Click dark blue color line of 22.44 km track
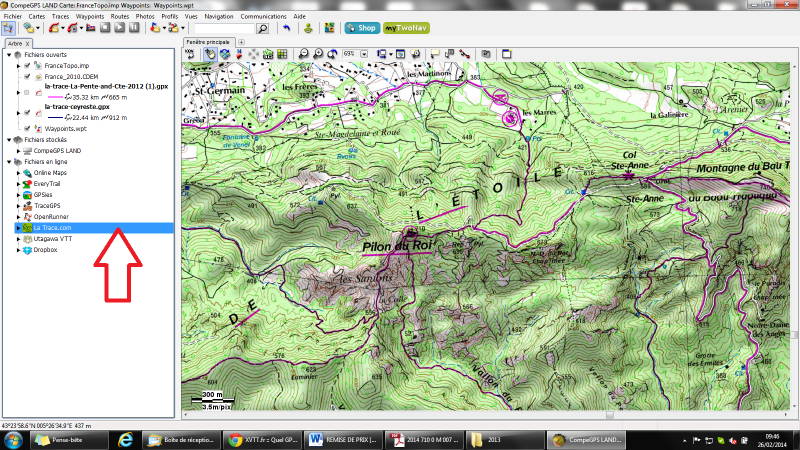 pyautogui.click(x=55, y=117)
